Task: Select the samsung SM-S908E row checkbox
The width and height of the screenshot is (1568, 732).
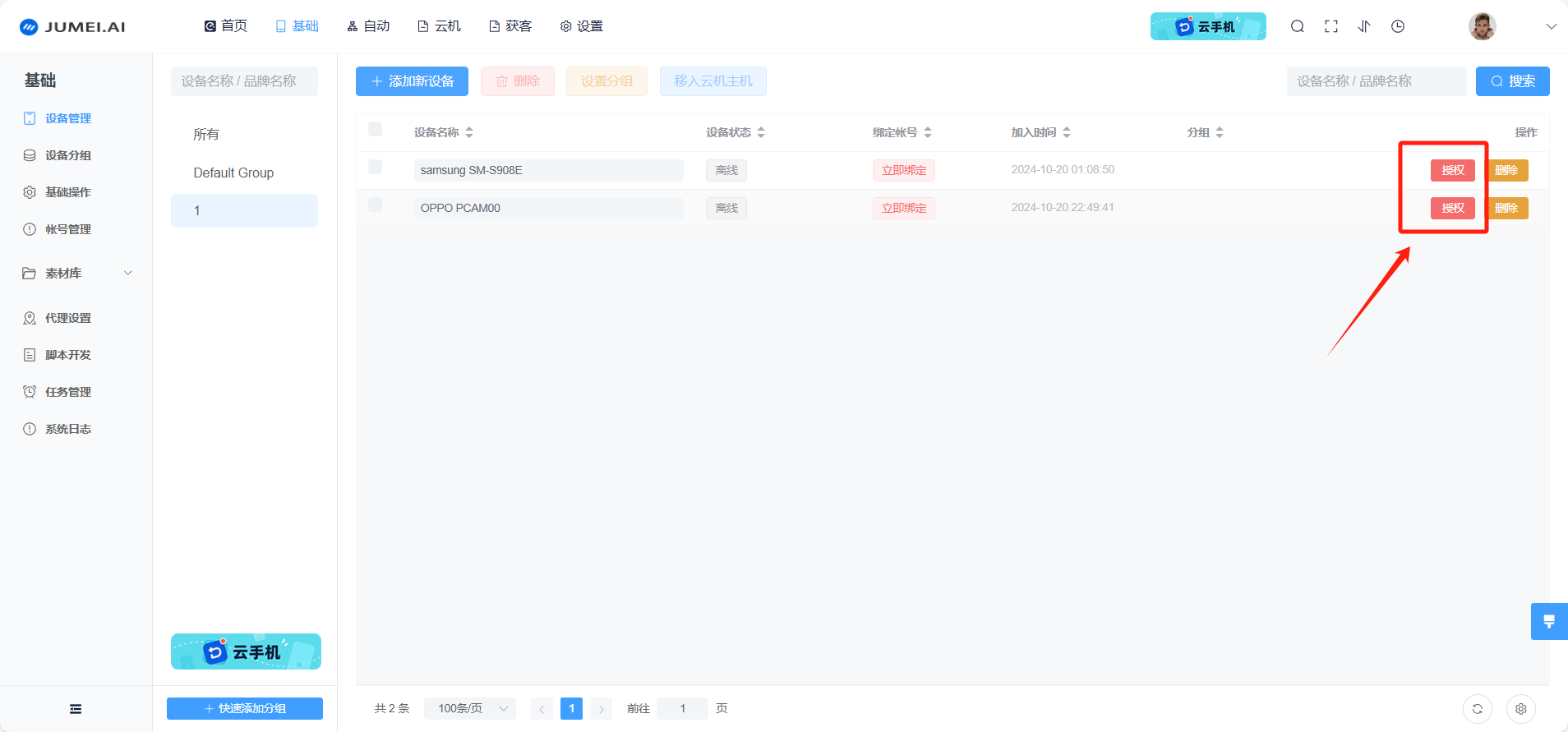Action: [x=376, y=167]
